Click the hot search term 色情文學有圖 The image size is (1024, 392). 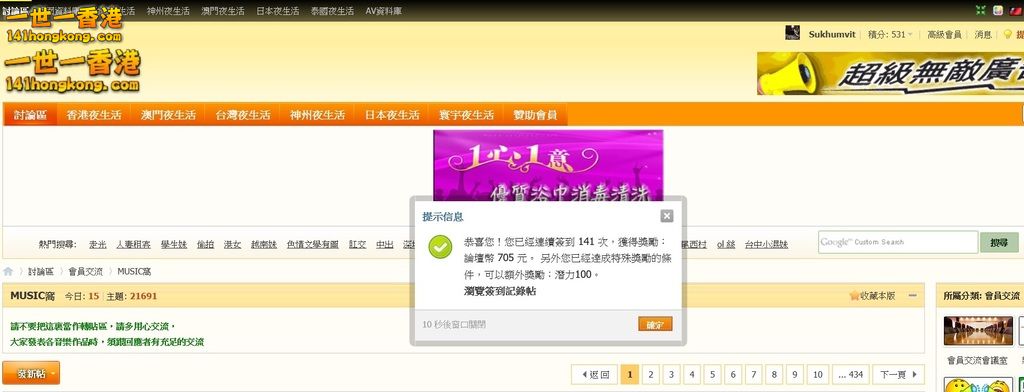(313, 244)
